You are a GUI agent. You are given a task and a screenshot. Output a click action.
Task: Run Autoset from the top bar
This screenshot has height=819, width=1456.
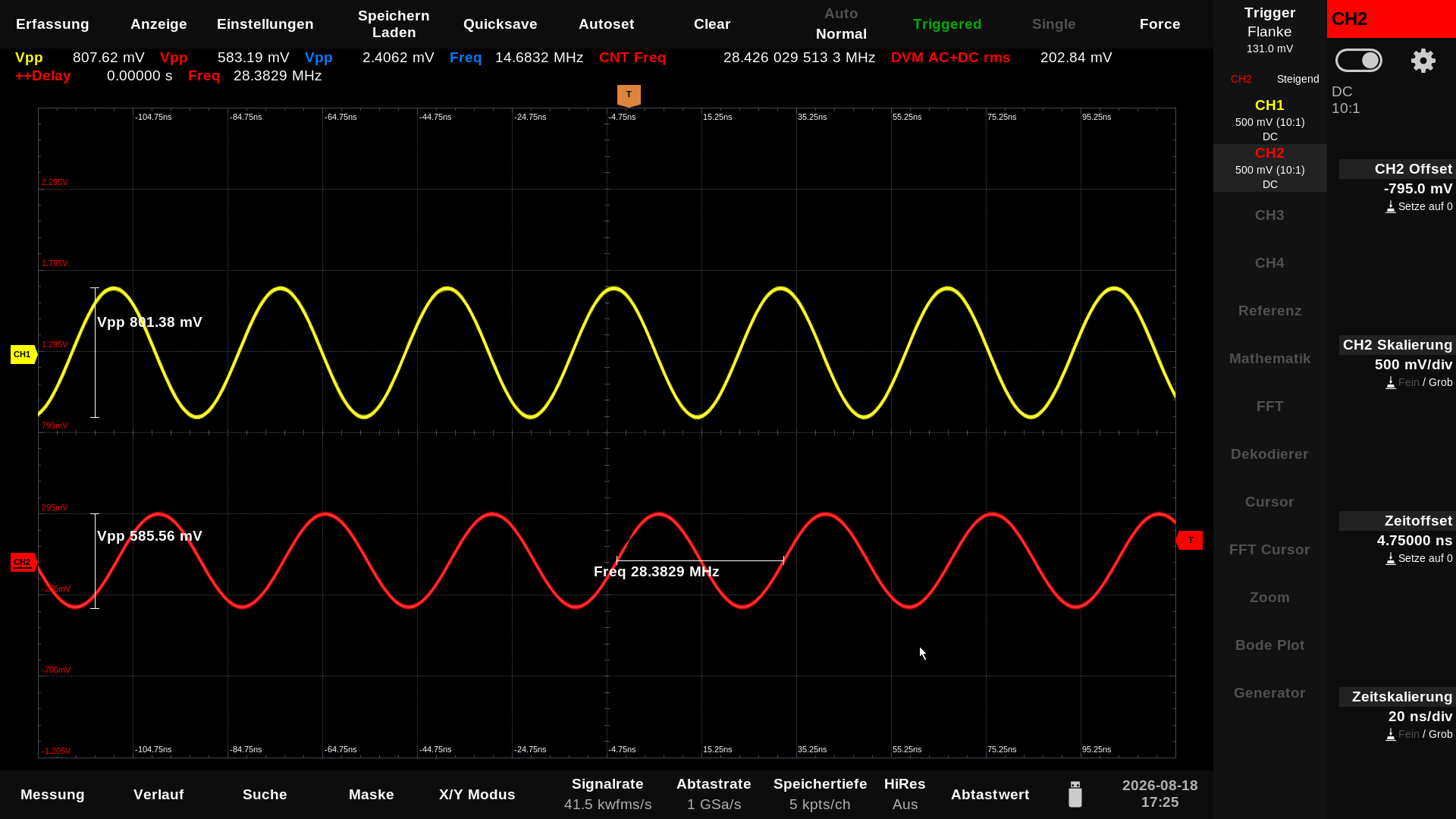click(606, 24)
